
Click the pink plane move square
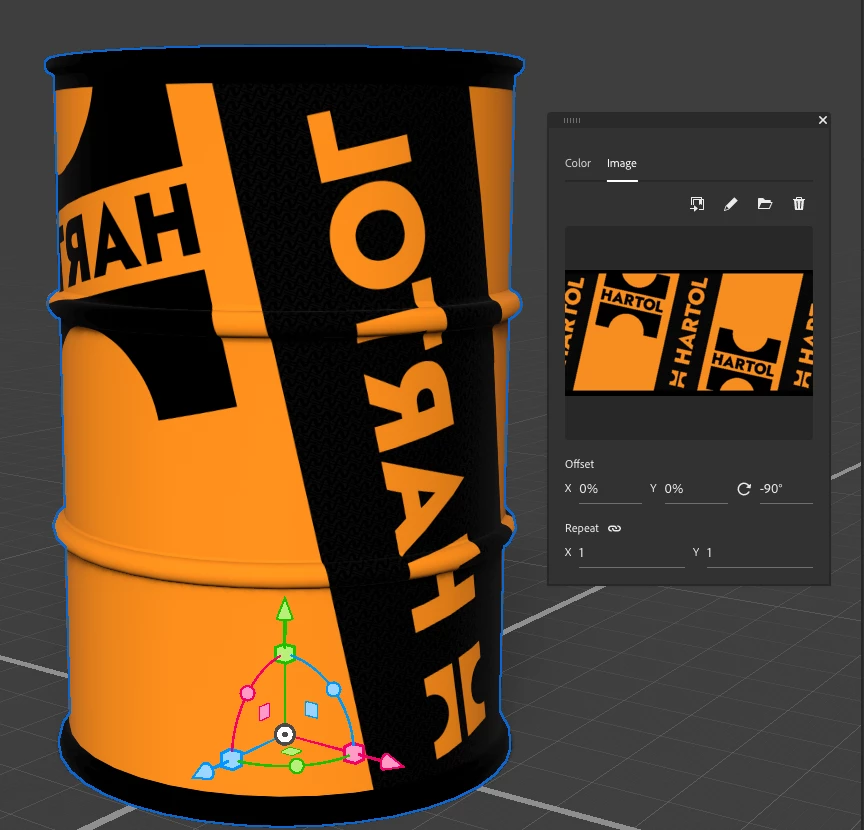(x=264, y=712)
